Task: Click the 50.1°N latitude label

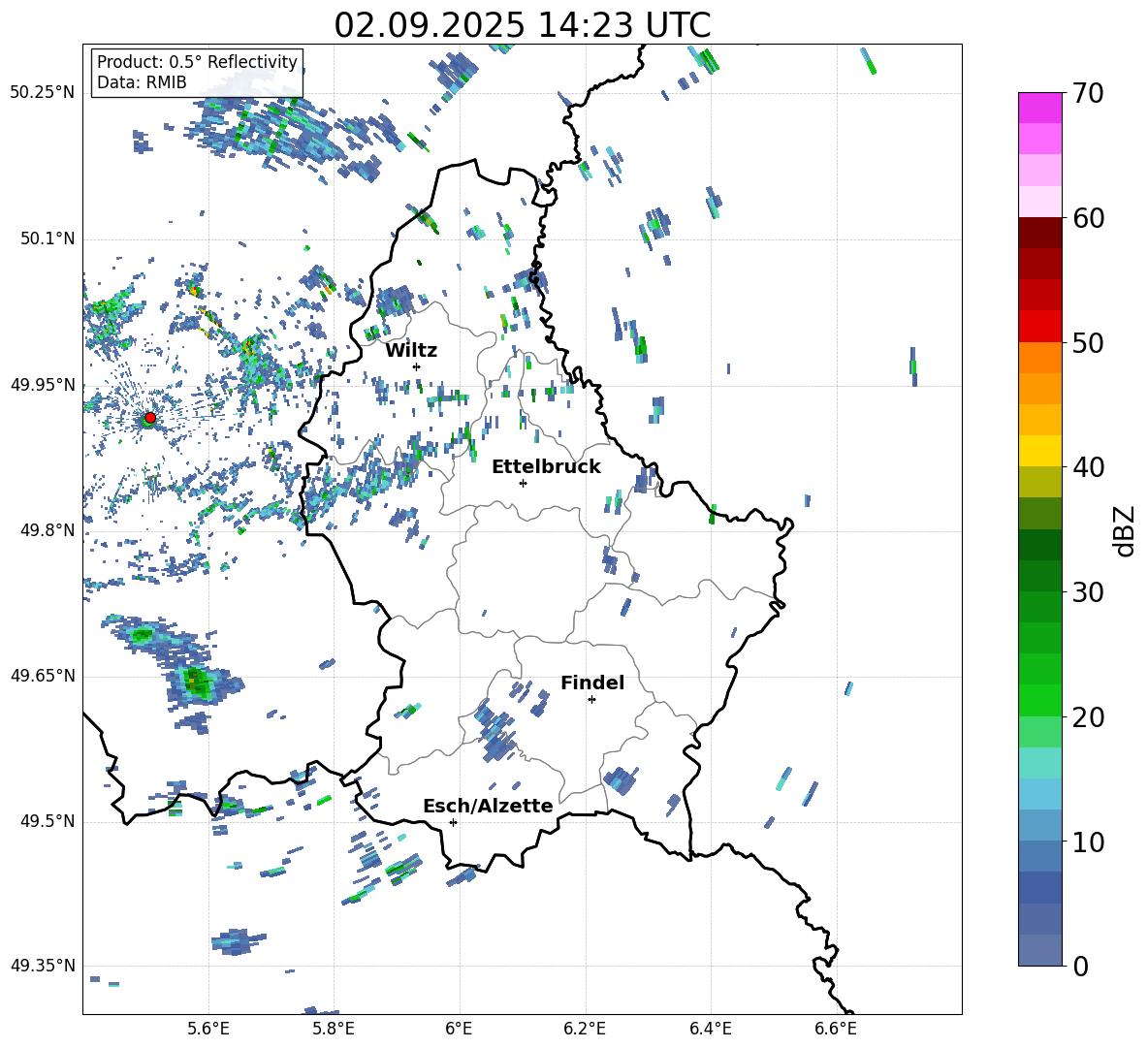Action: [48, 239]
